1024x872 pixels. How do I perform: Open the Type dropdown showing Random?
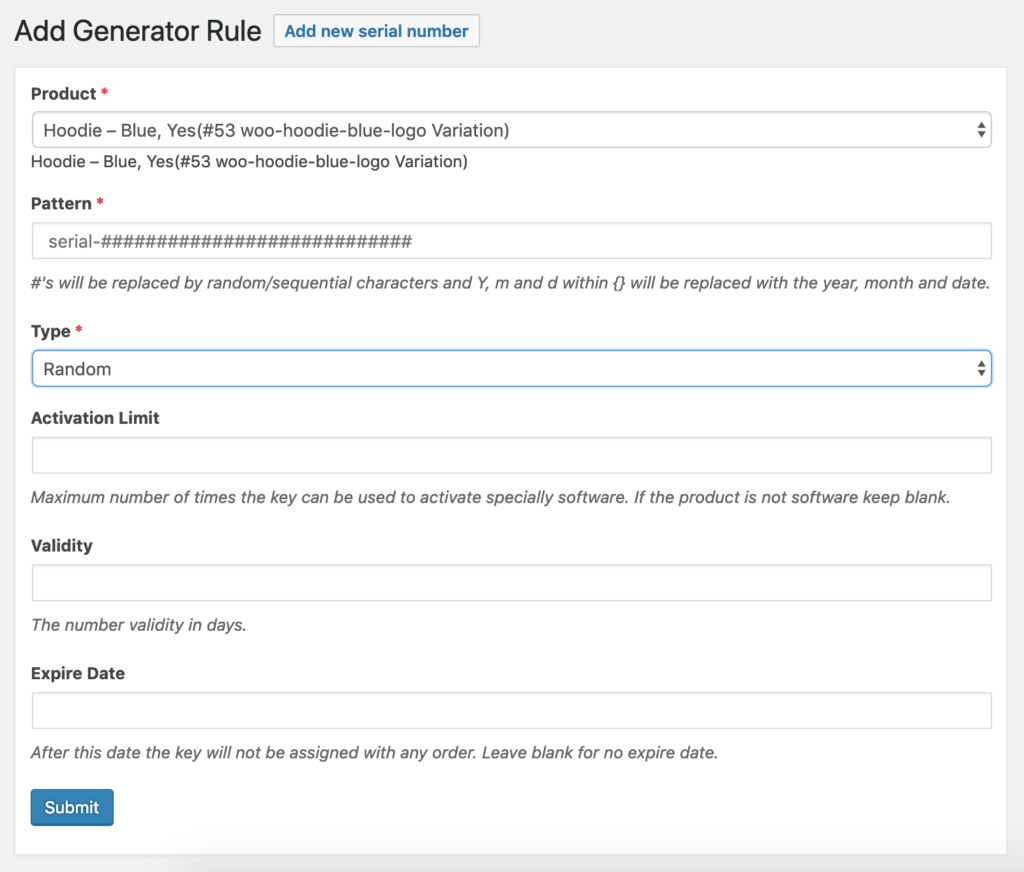pos(511,369)
